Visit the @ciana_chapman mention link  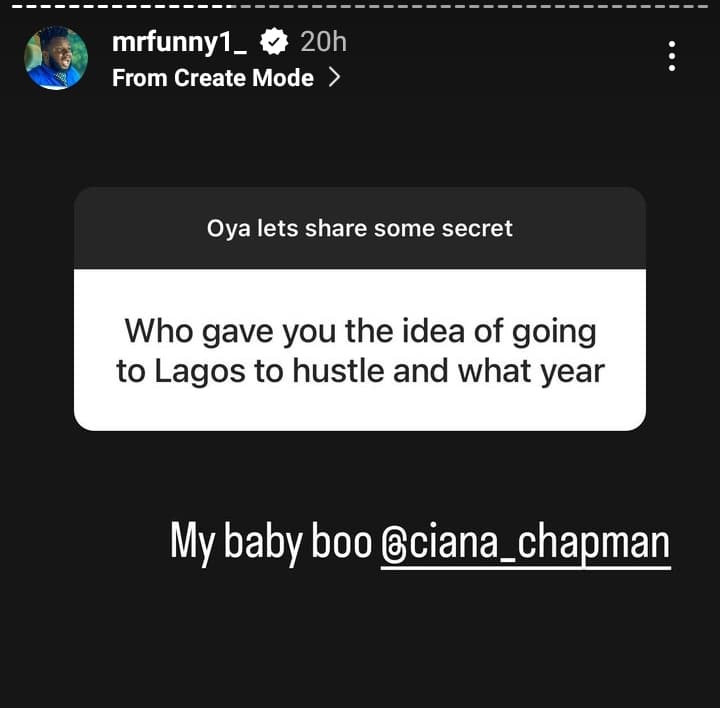tap(526, 543)
